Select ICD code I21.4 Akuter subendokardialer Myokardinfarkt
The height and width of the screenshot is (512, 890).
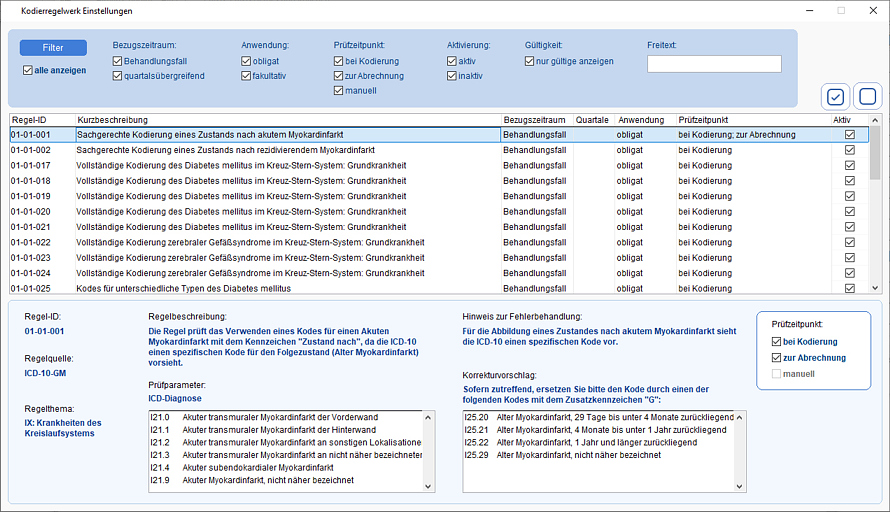pyautogui.click(x=286, y=467)
